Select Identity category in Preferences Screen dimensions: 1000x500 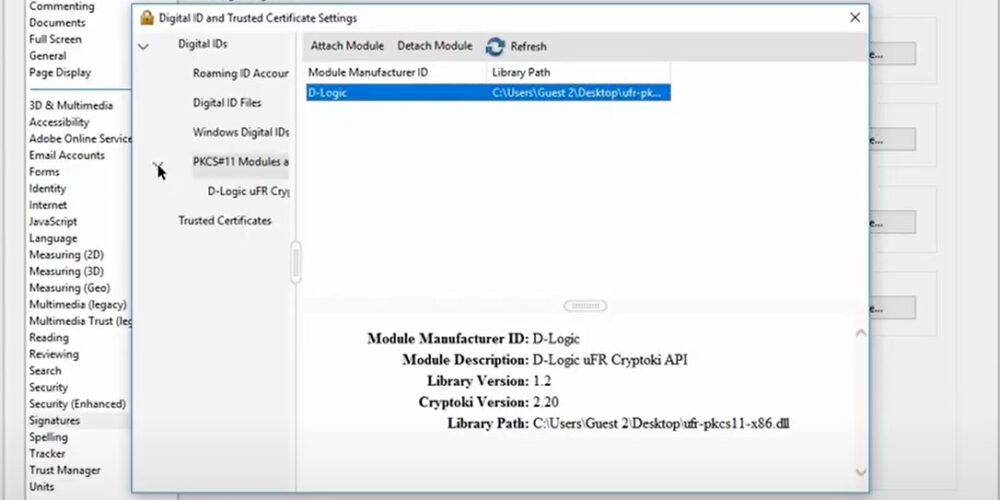47,189
